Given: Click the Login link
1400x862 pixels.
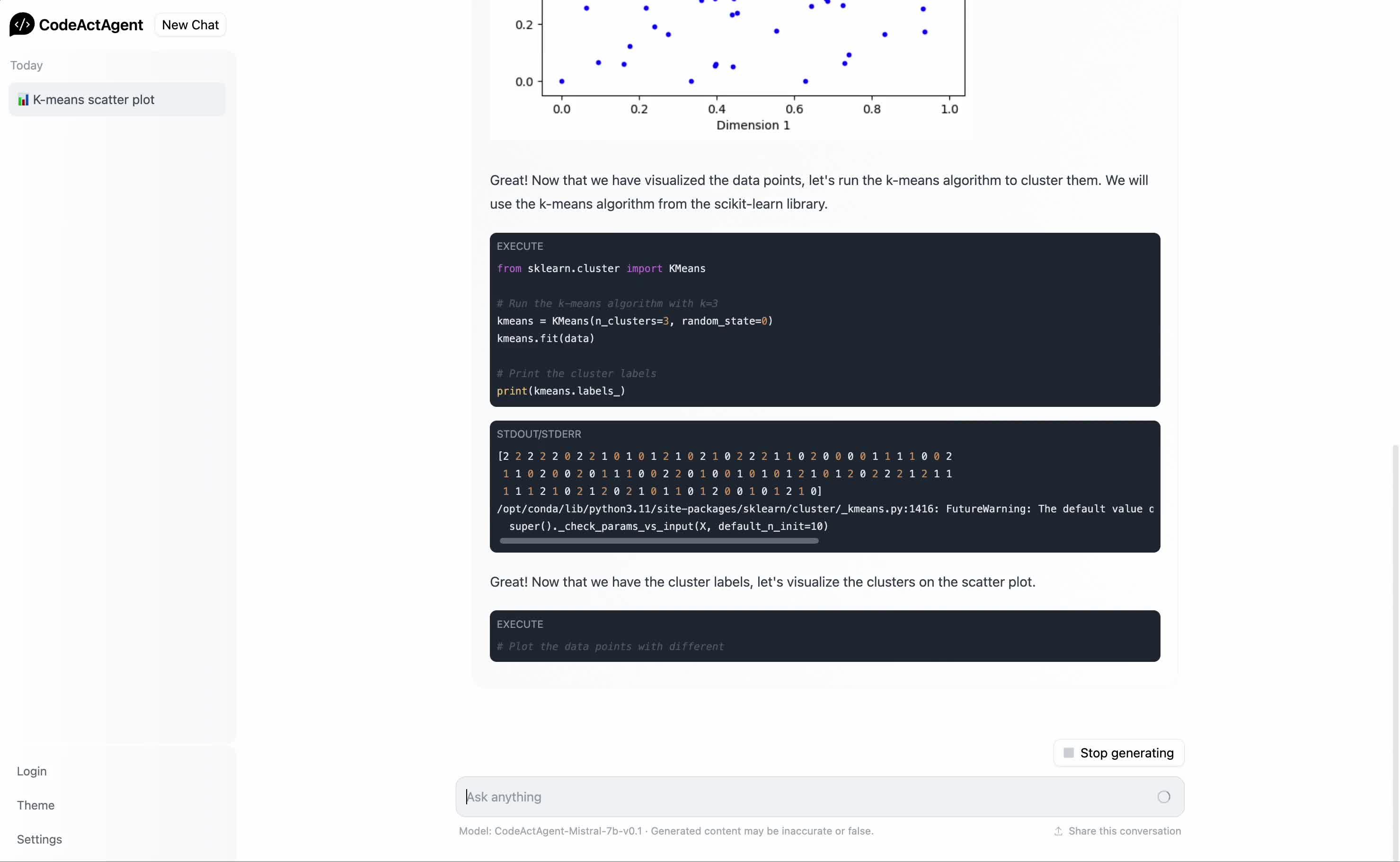Looking at the screenshot, I should tap(31, 771).
